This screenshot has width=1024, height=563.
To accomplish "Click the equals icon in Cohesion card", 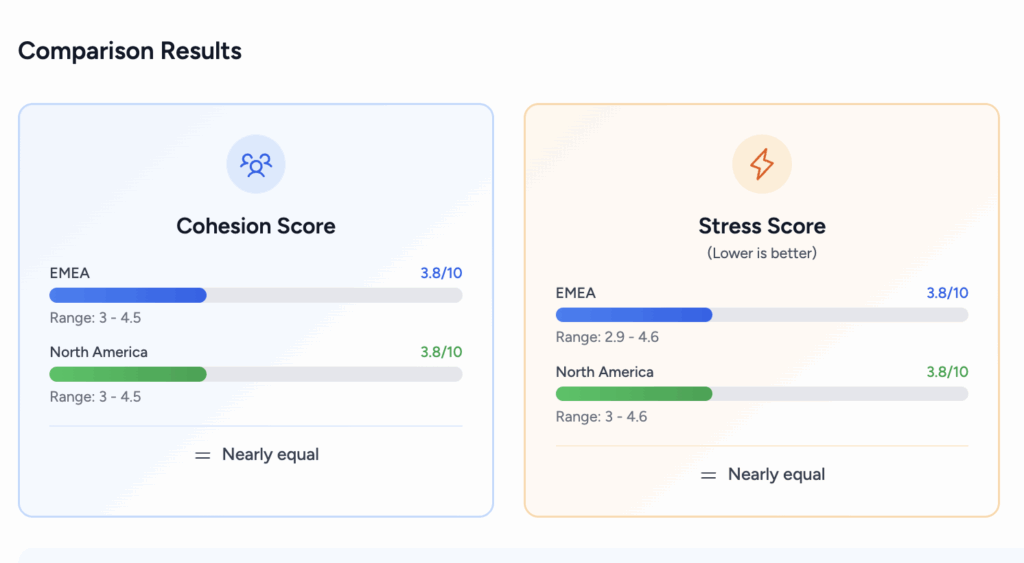I will pos(203,455).
